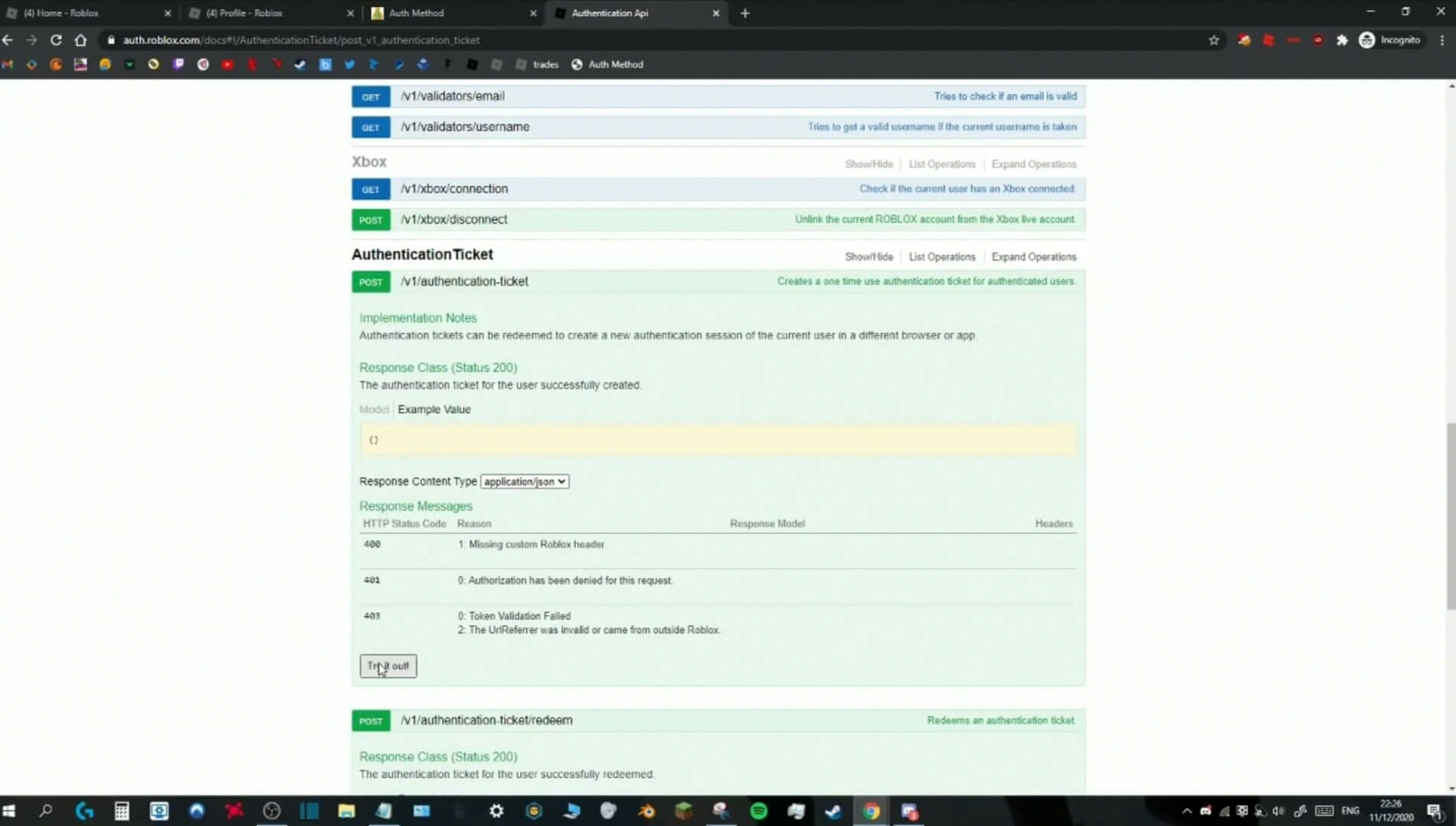Click Show/Hide for AuthenticationTicket section
The width and height of the screenshot is (1456, 826).
[x=869, y=257]
